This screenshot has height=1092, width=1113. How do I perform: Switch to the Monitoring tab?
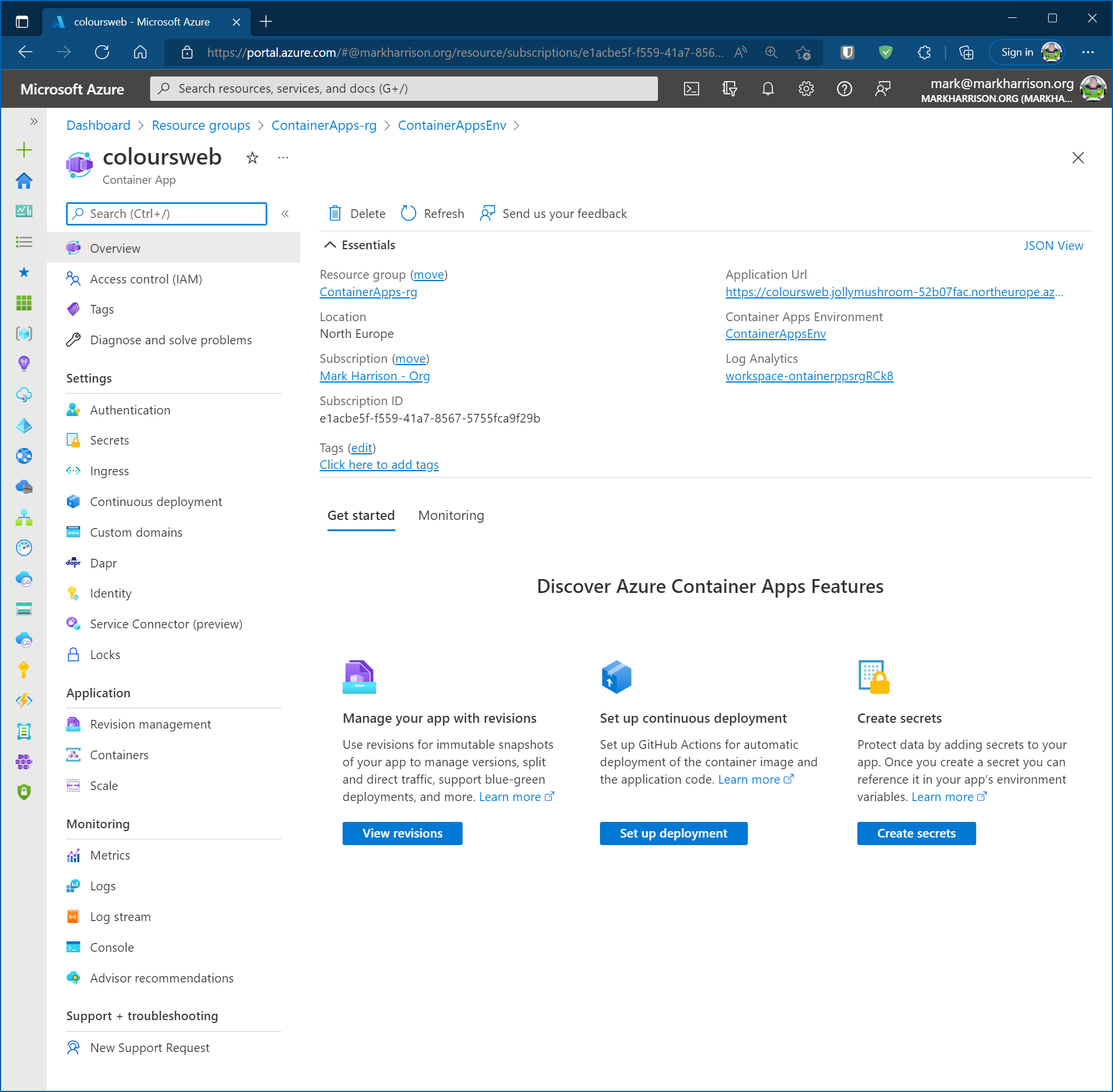tap(451, 515)
